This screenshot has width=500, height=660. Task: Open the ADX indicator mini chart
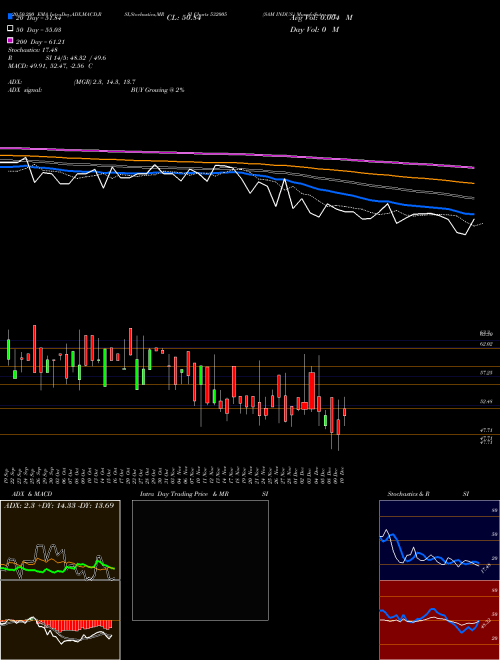(60, 540)
